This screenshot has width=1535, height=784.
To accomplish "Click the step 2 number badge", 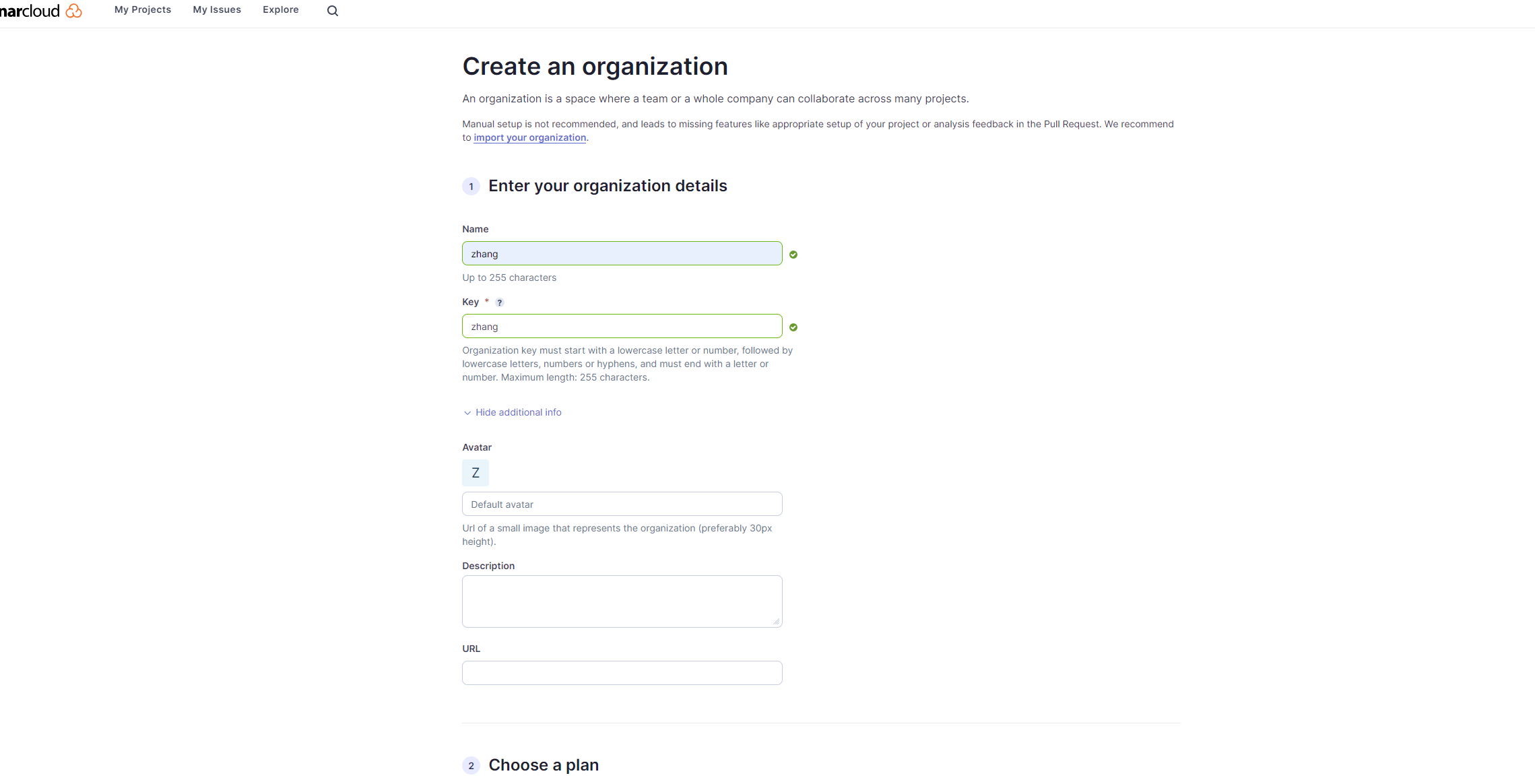I will 471,766.
